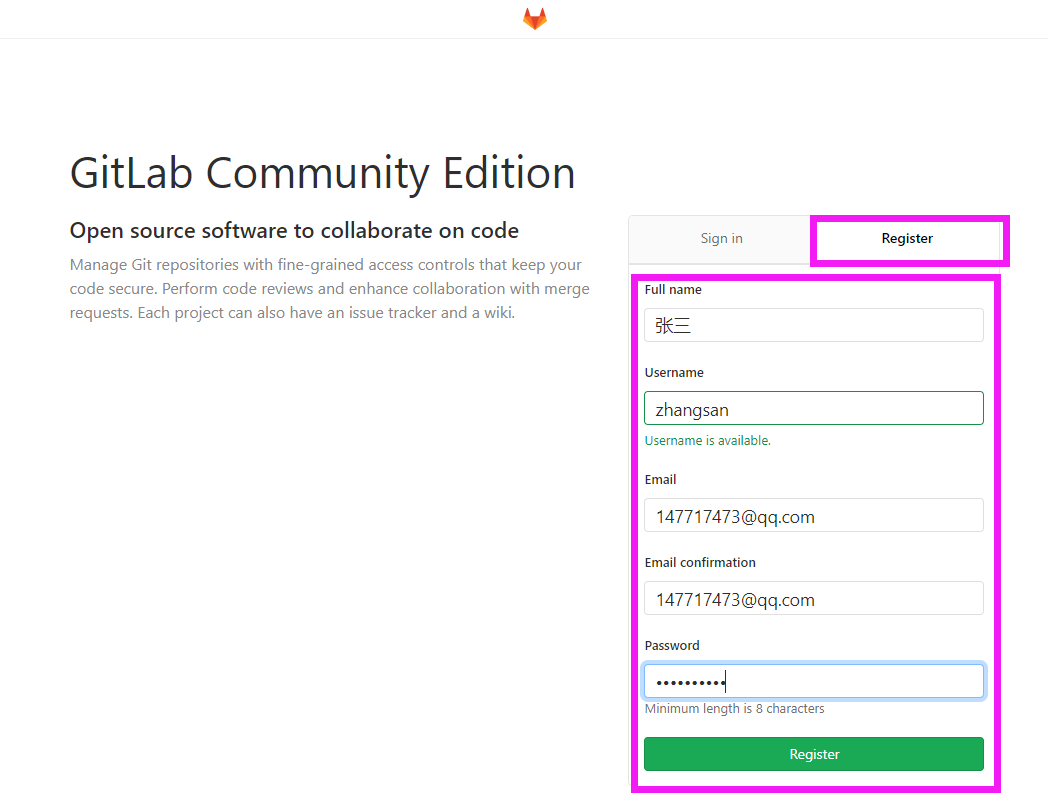The width and height of the screenshot is (1048, 808).
Task: Focus the Full name input field
Action: click(813, 325)
